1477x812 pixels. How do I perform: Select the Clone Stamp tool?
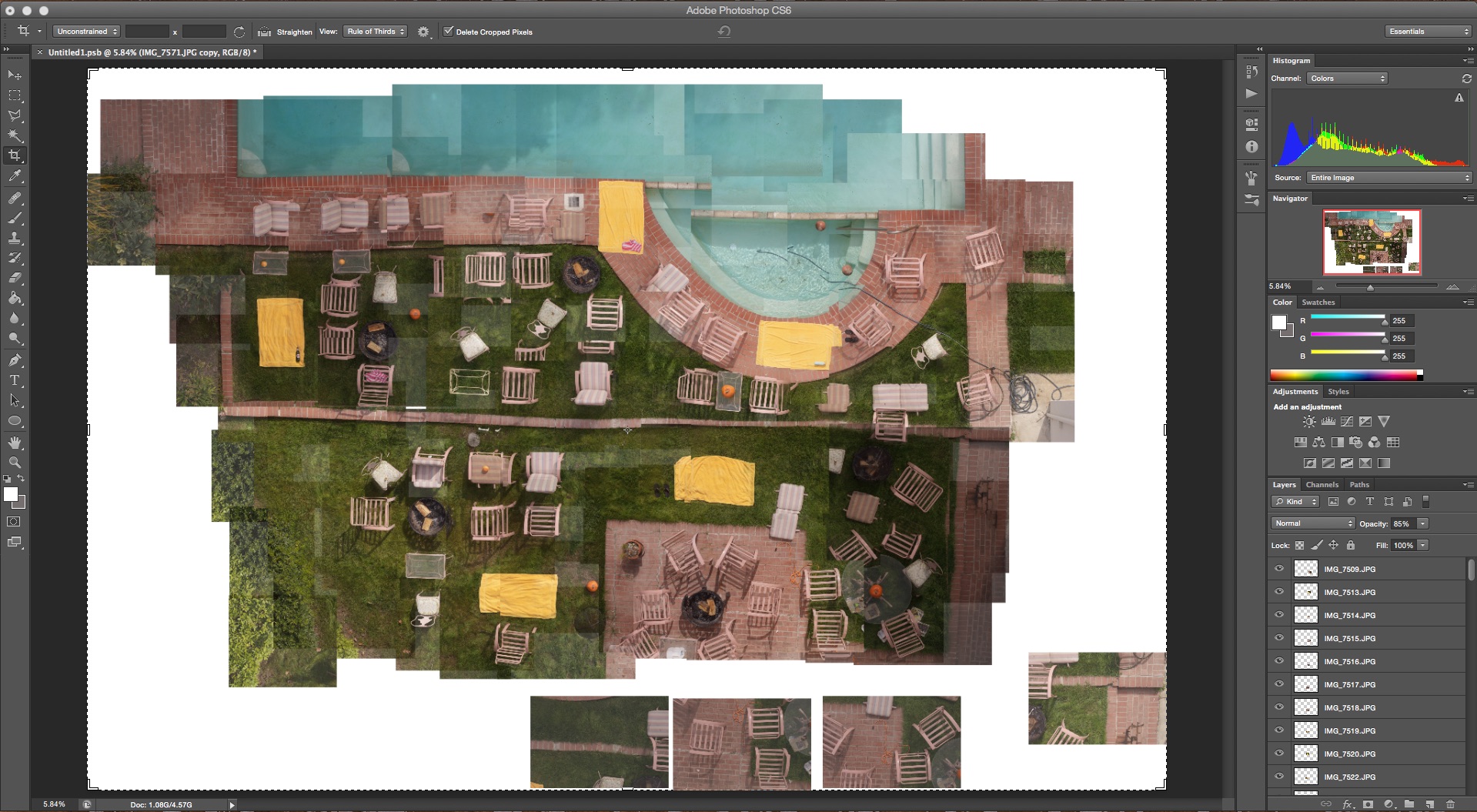[x=15, y=238]
